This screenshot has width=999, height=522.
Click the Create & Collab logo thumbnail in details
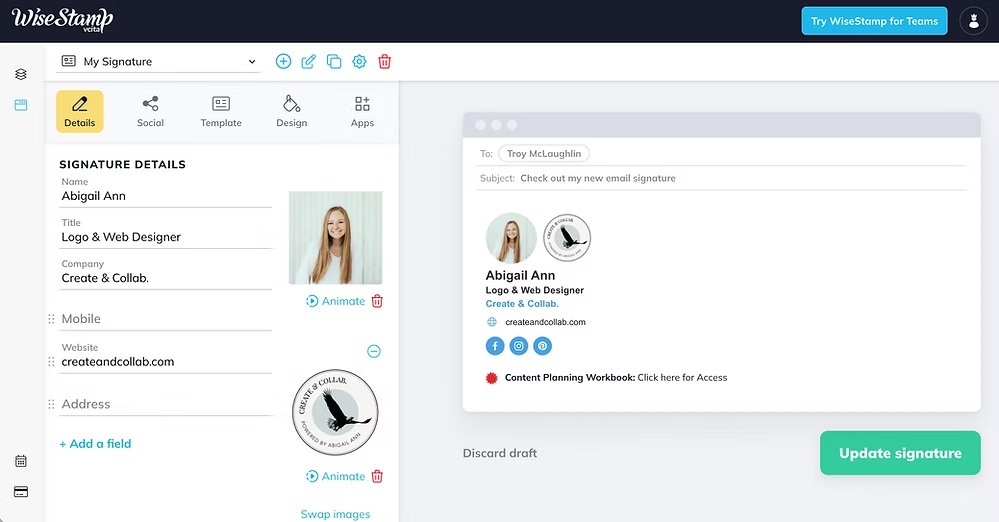pos(335,412)
